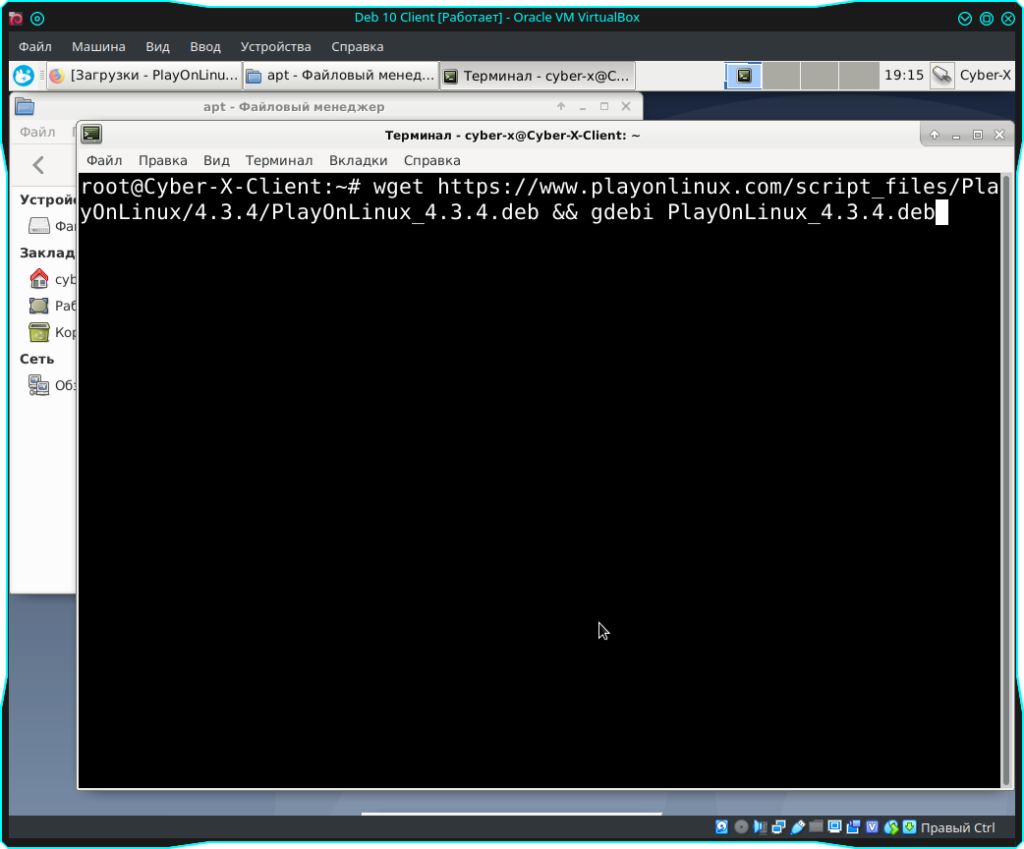Click the VirtualBox audio status icon
The image size is (1024, 849).
(760, 827)
